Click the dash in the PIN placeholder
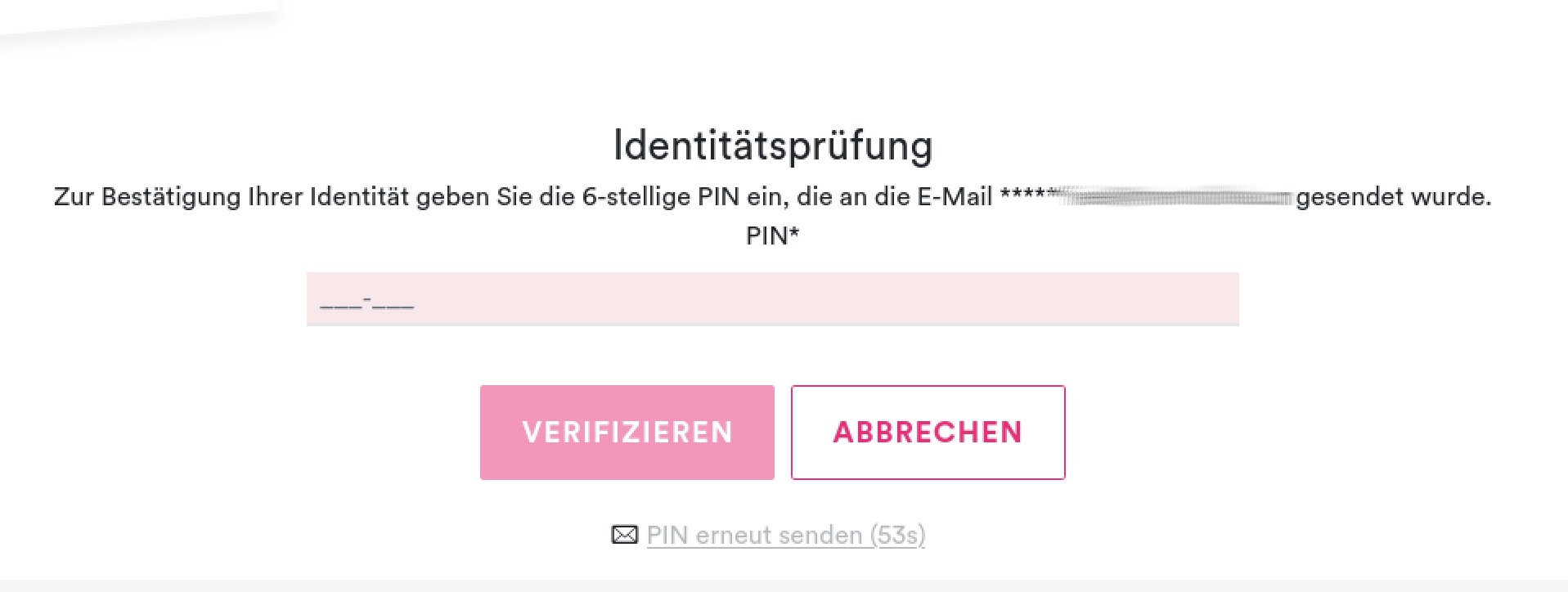1568x592 pixels. 367,299
